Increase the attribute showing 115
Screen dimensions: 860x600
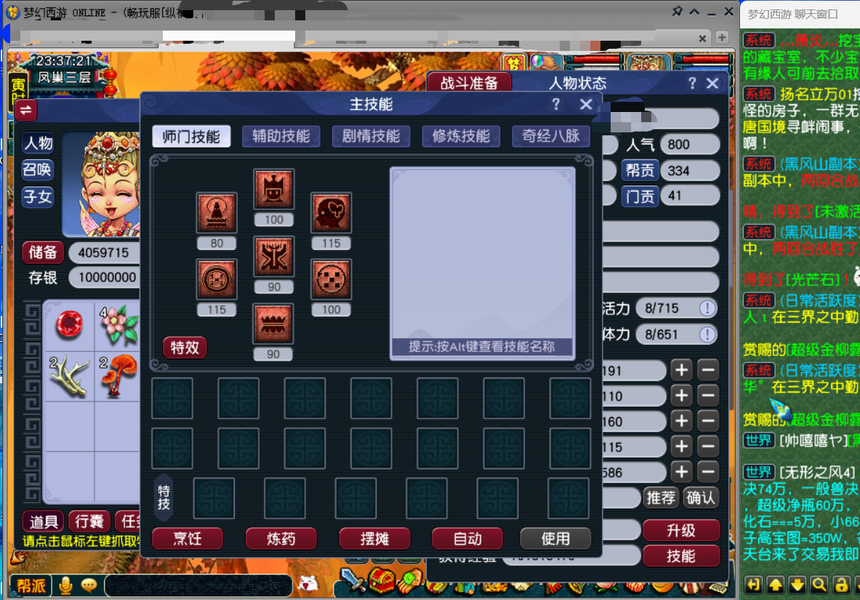682,446
